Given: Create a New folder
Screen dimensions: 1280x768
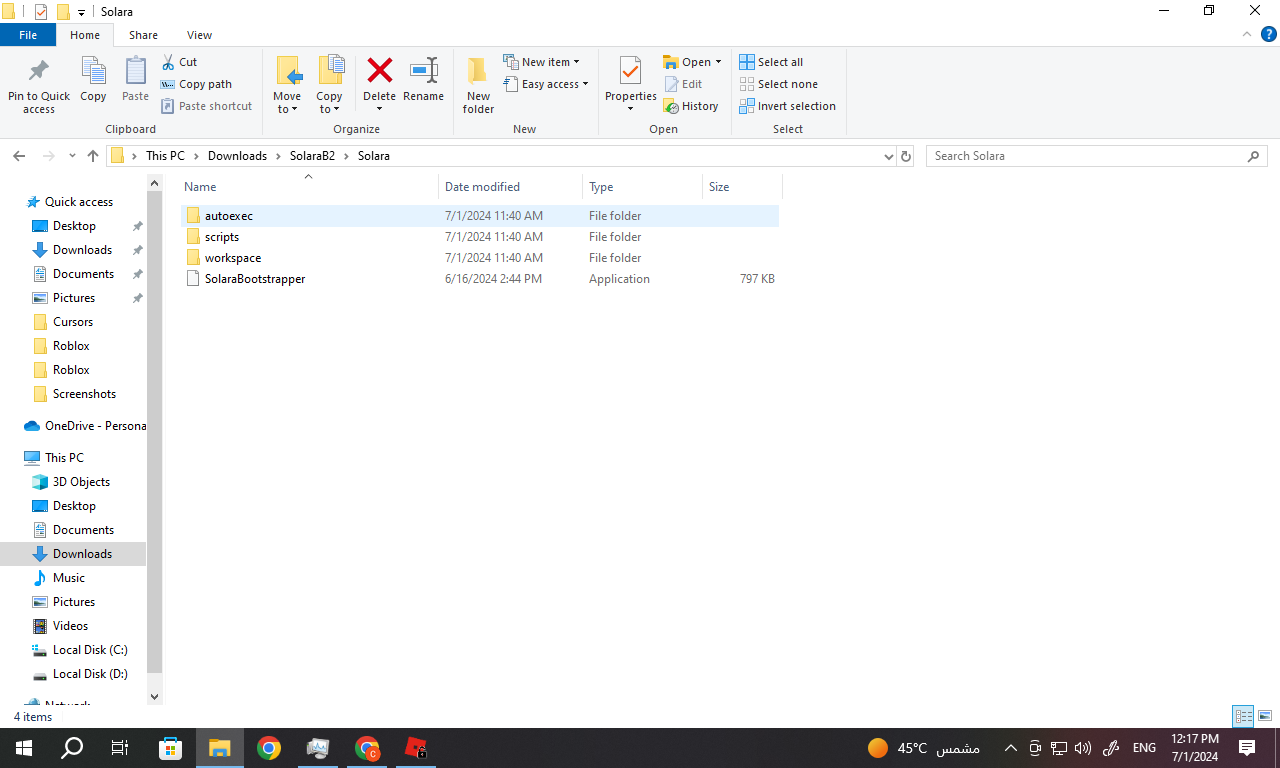Looking at the screenshot, I should [x=478, y=86].
